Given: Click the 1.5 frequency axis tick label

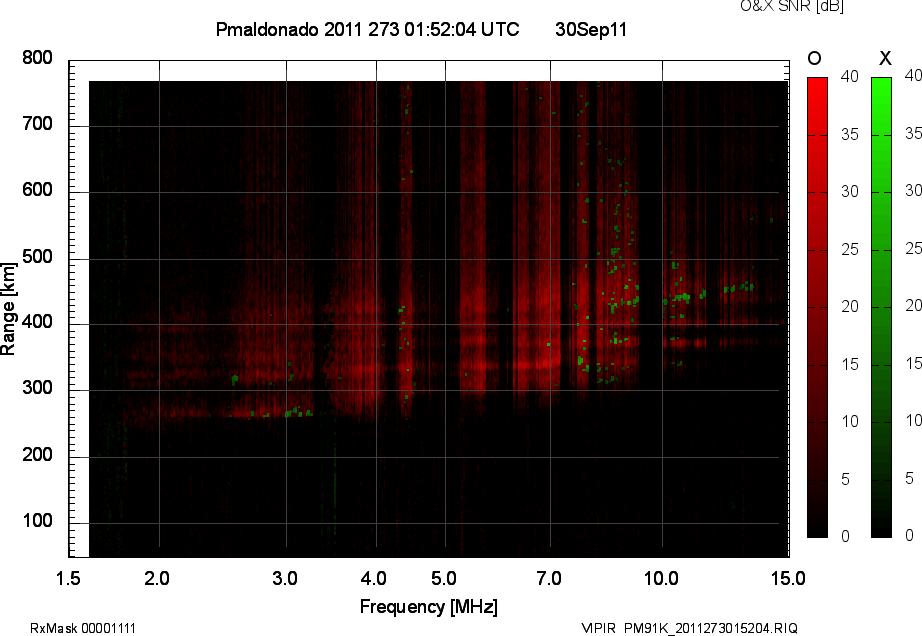Looking at the screenshot, I should point(69,579).
